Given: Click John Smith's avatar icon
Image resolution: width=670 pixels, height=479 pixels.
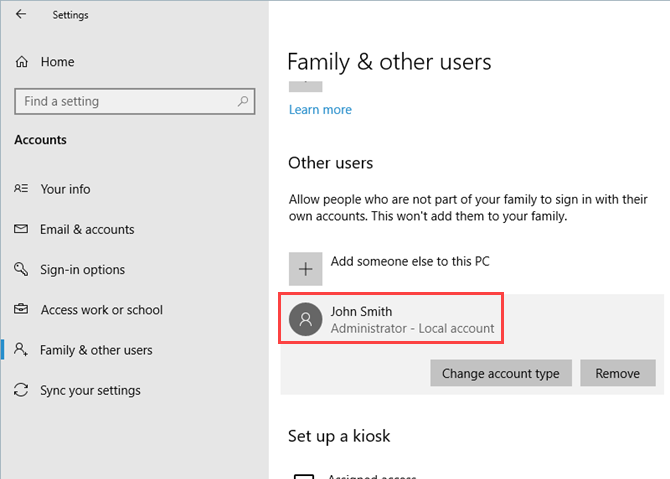Looking at the screenshot, I should (x=305, y=318).
